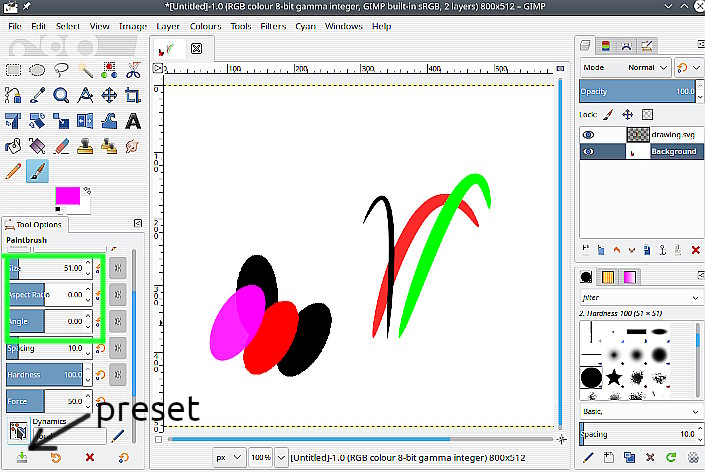Open the Filters menu
This screenshot has height=472, width=705.
coord(272,25)
